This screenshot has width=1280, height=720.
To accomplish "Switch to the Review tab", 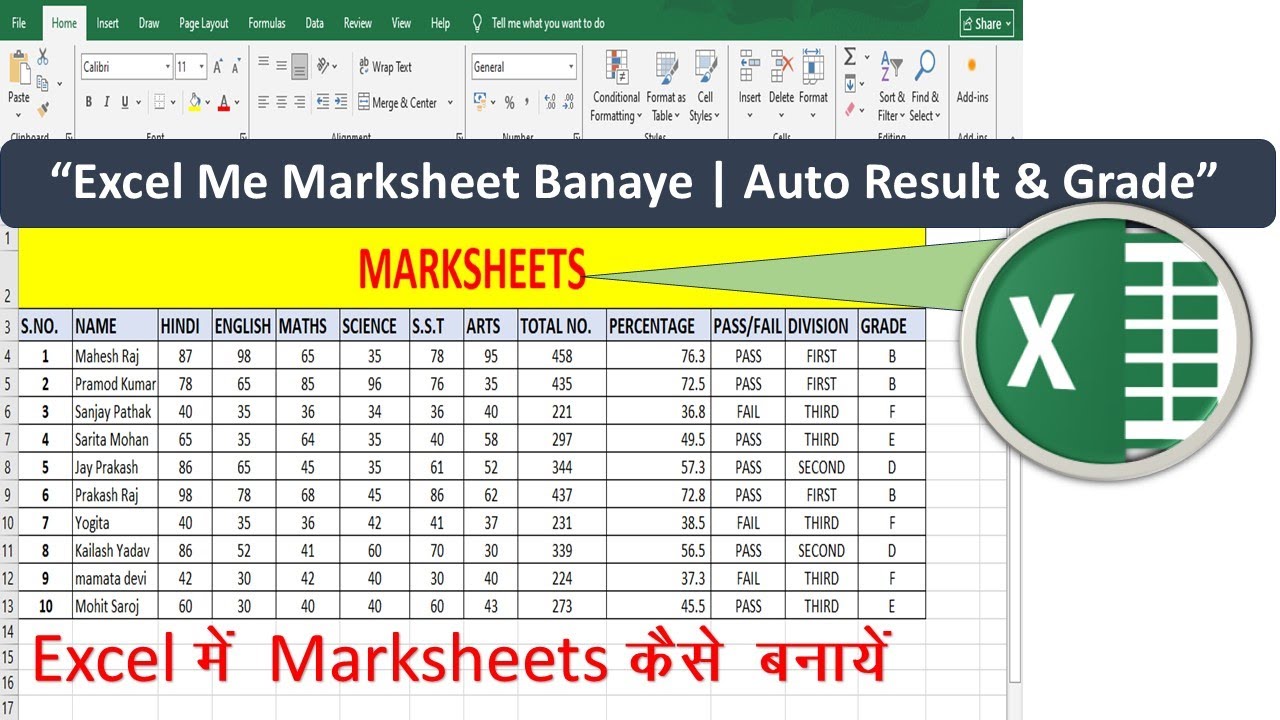I will 358,23.
